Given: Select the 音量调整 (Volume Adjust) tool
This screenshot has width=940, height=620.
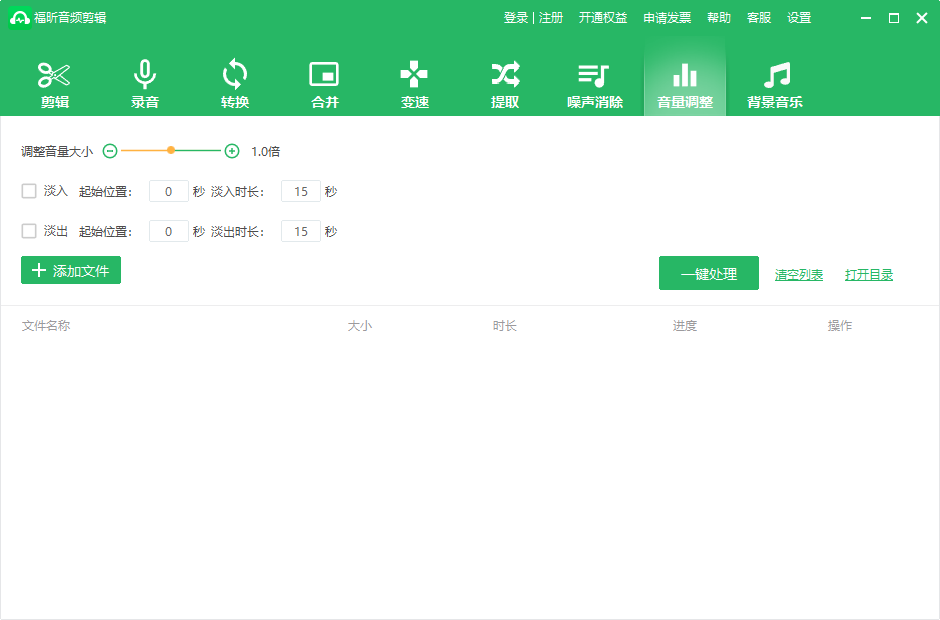Looking at the screenshot, I should pyautogui.click(x=684, y=82).
